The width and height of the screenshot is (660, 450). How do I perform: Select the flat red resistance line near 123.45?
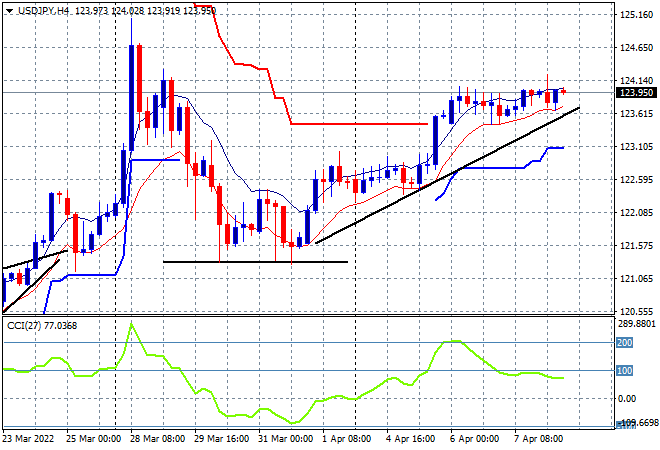point(359,124)
